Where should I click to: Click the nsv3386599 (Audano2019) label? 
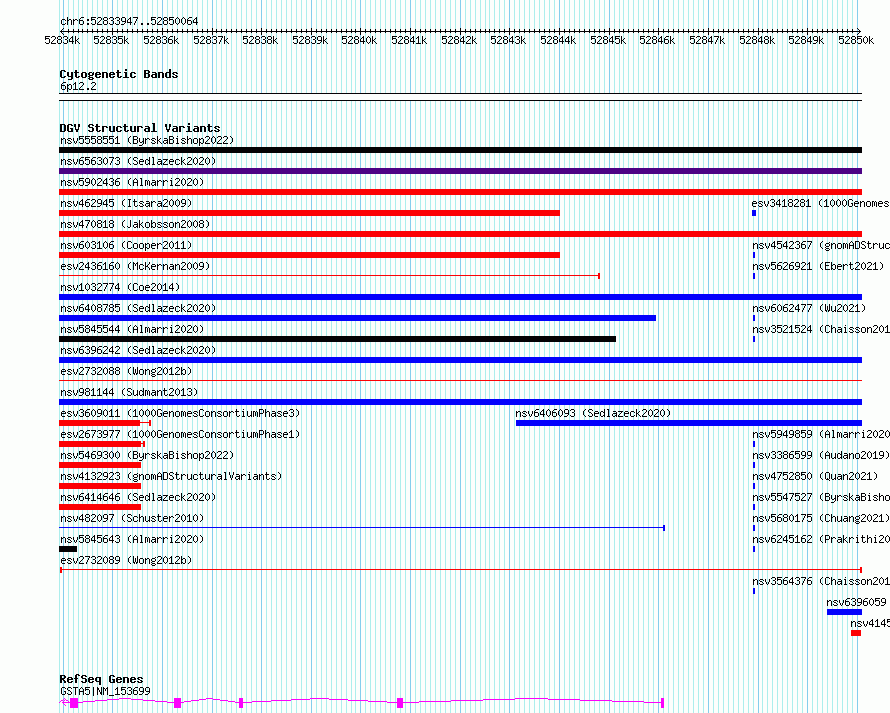tap(821, 455)
